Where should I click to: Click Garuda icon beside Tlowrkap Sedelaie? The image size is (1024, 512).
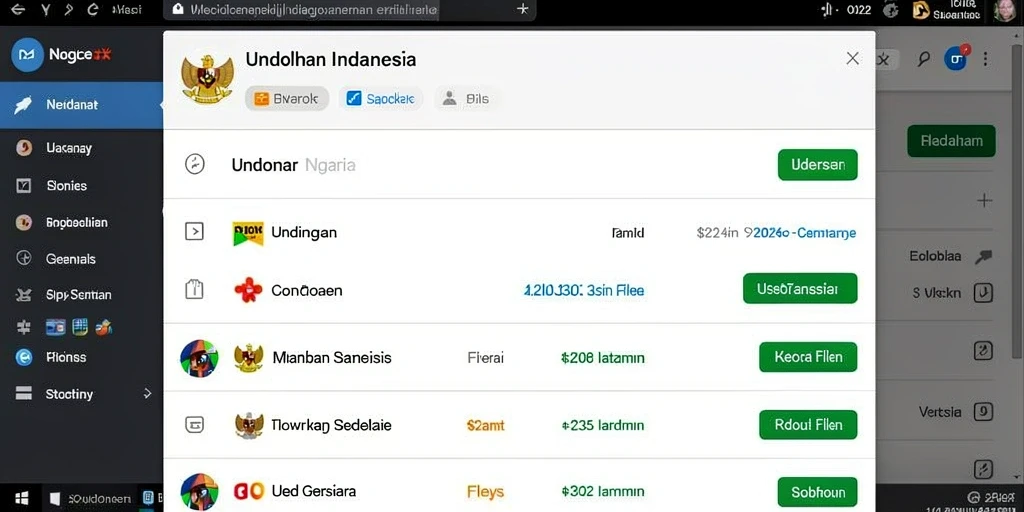(x=249, y=425)
